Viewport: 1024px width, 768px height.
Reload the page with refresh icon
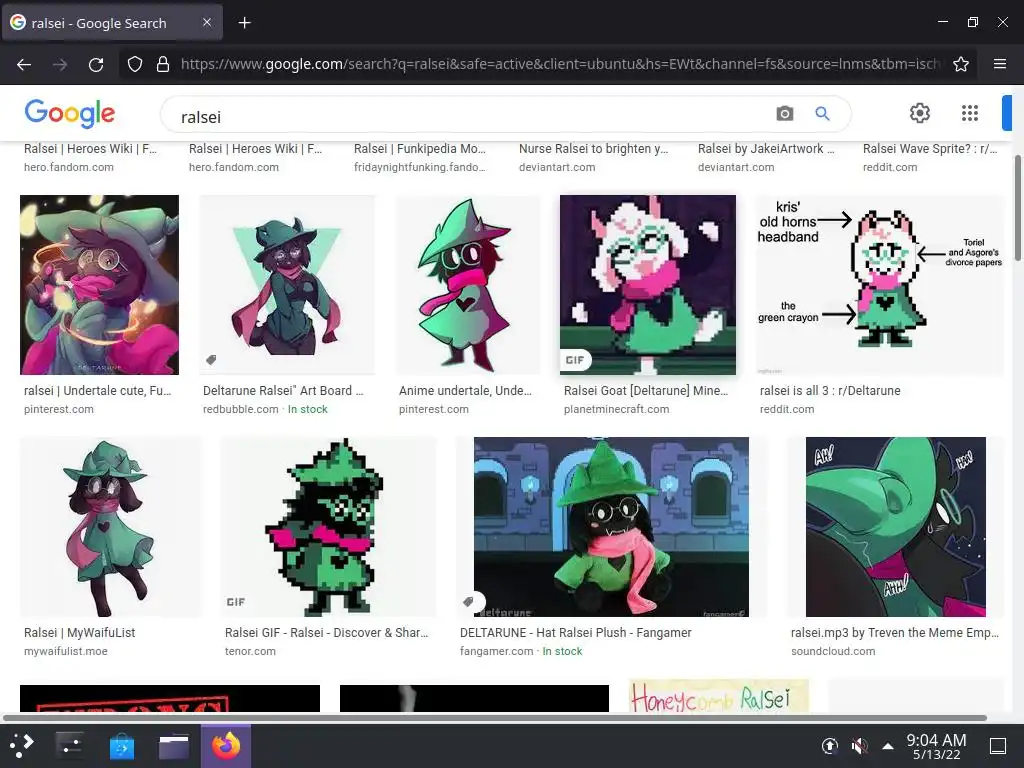[x=96, y=64]
